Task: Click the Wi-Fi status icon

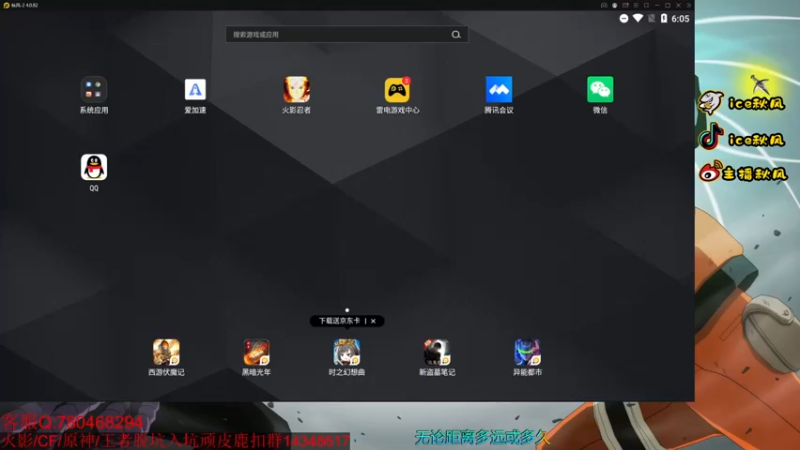Action: (638, 18)
